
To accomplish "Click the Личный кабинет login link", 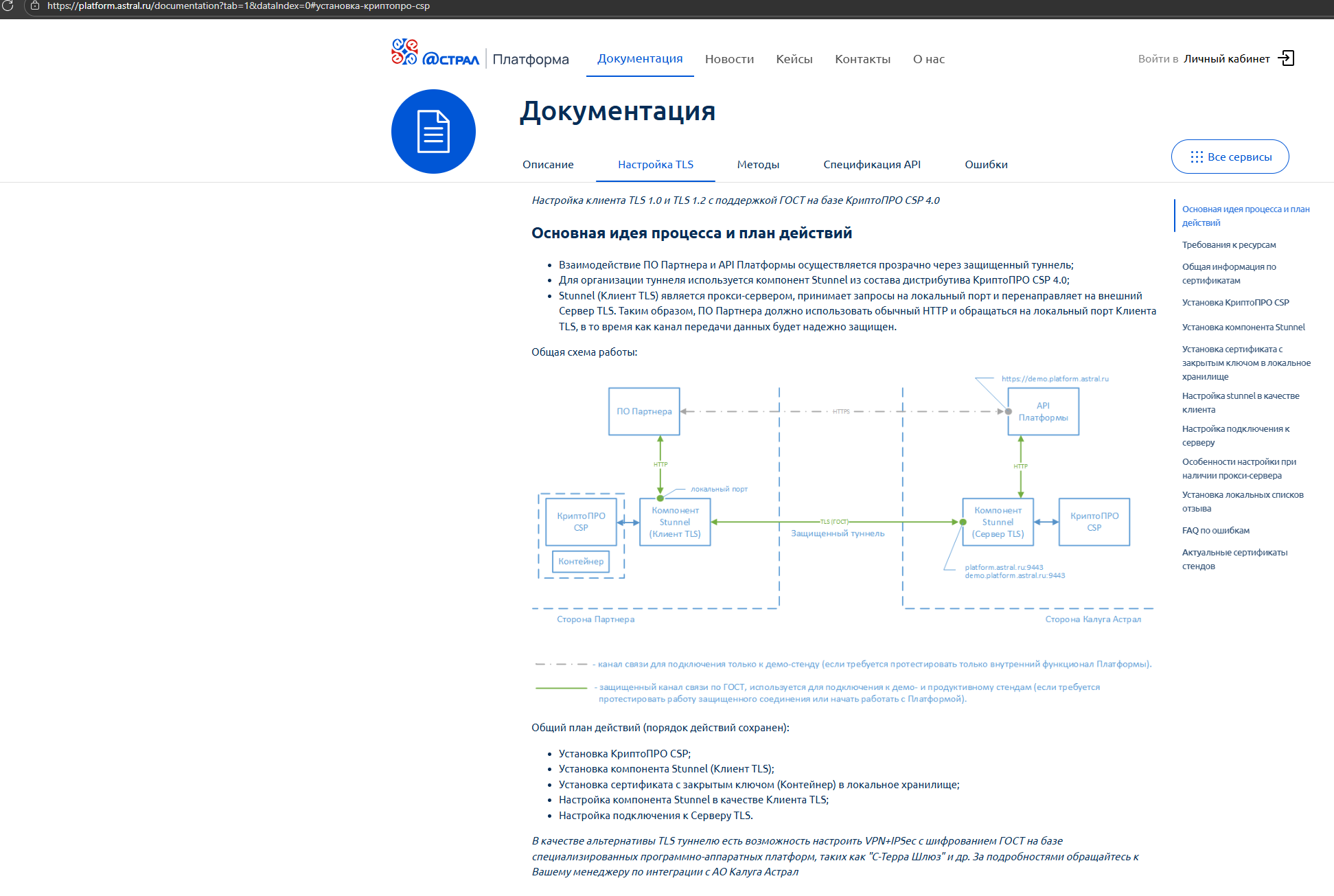I will point(1226,59).
